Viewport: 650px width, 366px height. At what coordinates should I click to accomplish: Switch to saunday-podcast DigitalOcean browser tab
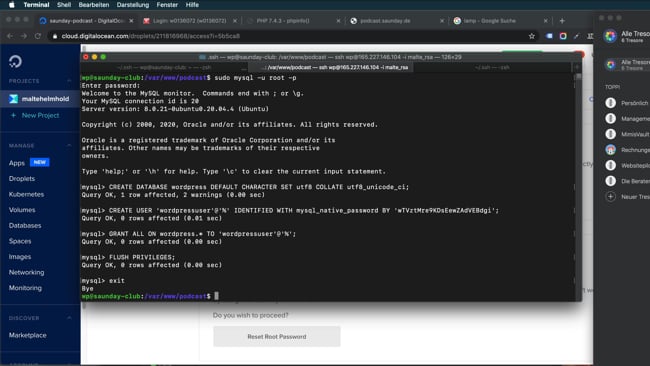86,21
